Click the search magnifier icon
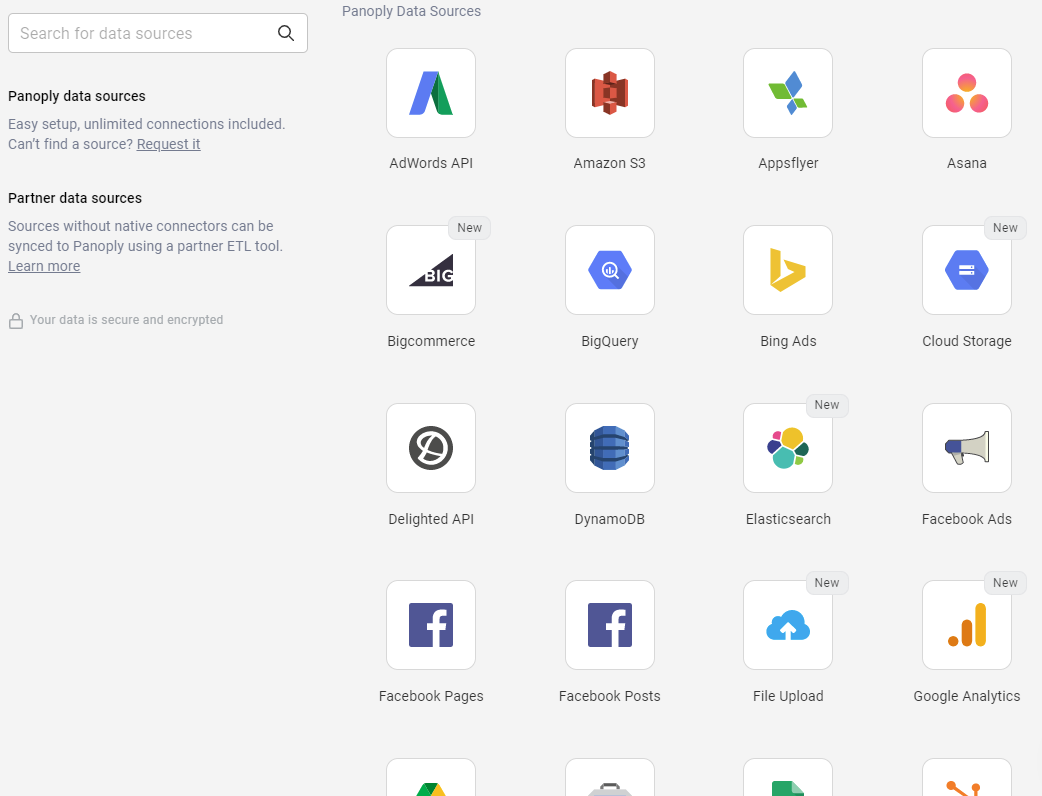The width and height of the screenshot is (1042, 796). pyautogui.click(x=286, y=33)
